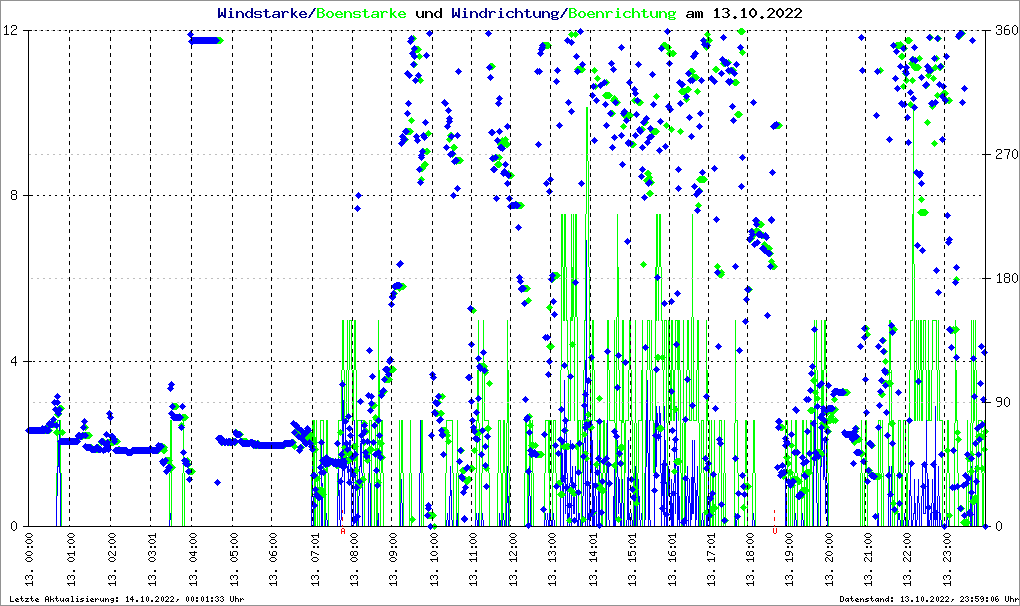This screenshot has height=606, width=1020.
Task: Click the time label '13. 23:00'
Action: (x=947, y=559)
